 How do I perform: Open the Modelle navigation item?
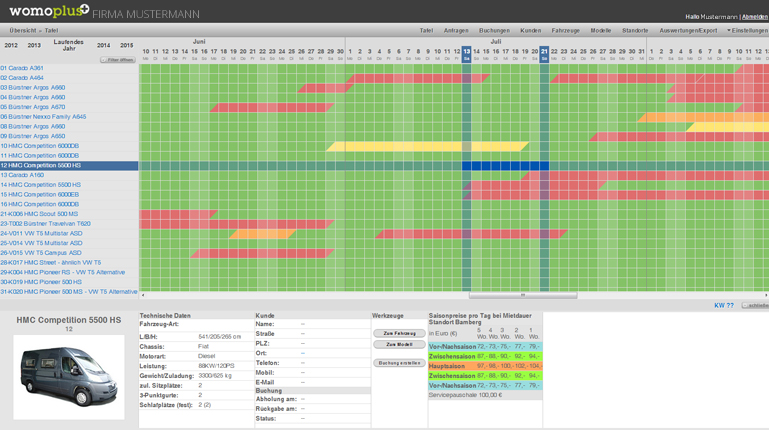[x=601, y=30]
